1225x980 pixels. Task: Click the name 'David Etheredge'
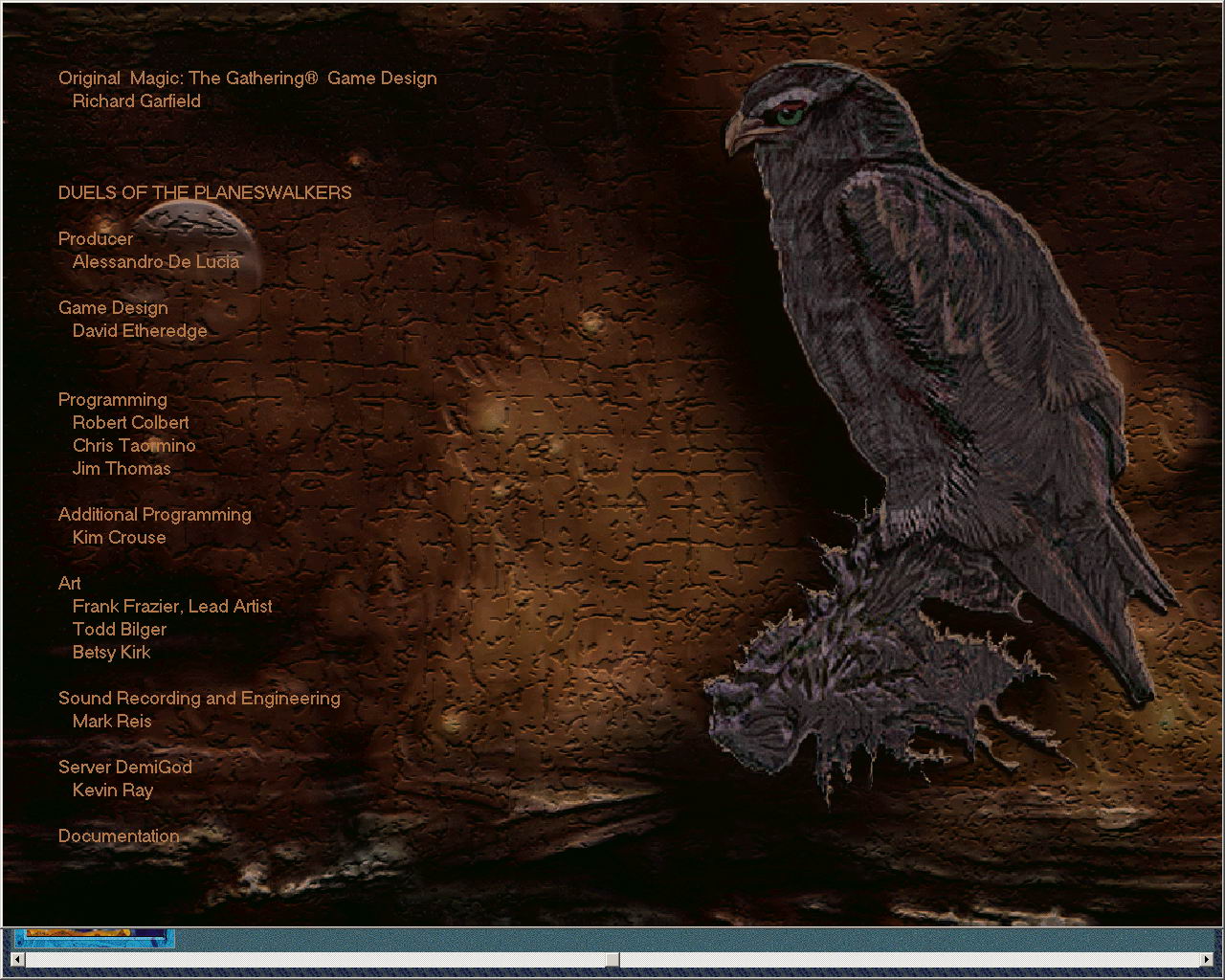pos(140,331)
